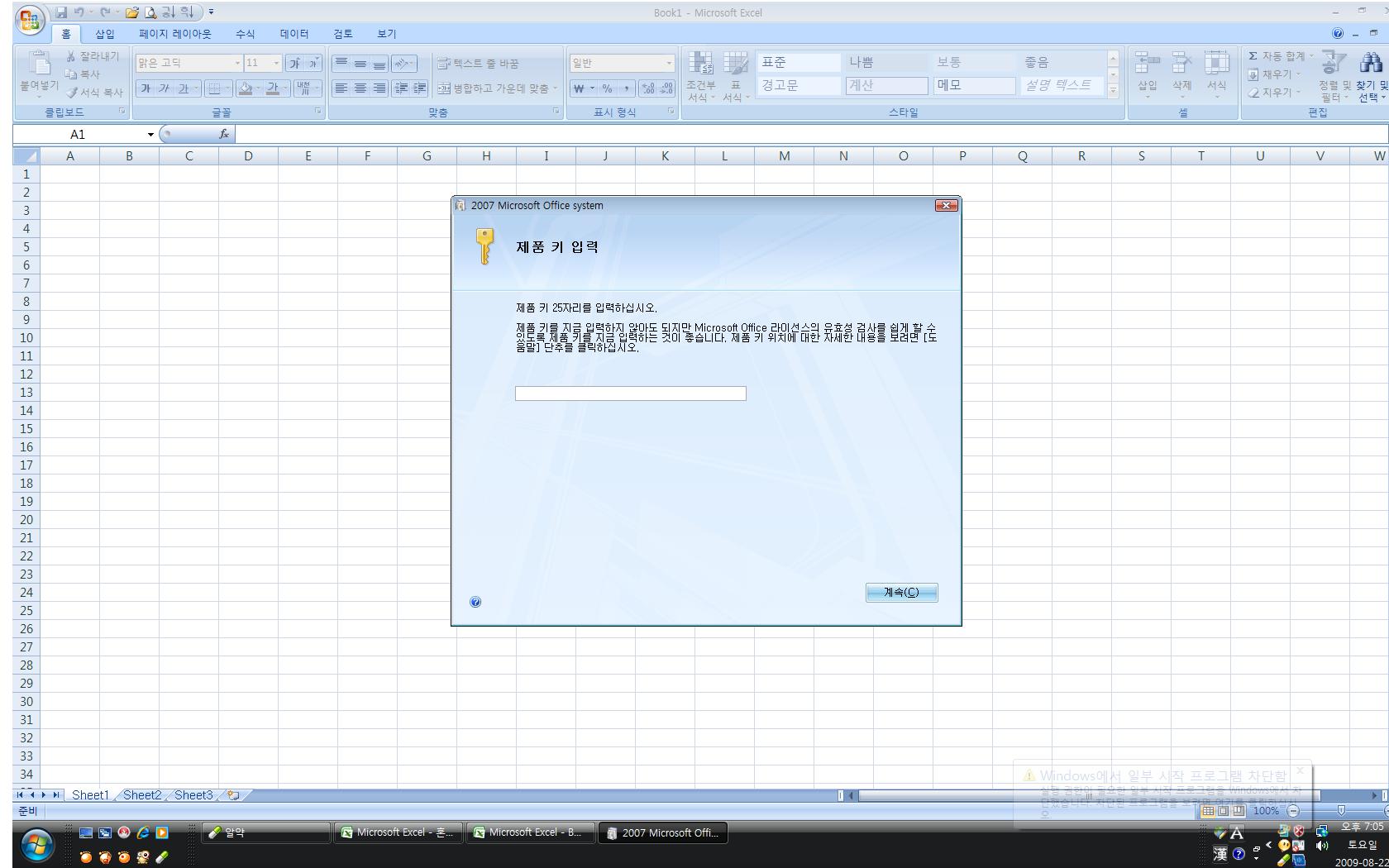Open the 알약 taskbar item

coord(266,832)
